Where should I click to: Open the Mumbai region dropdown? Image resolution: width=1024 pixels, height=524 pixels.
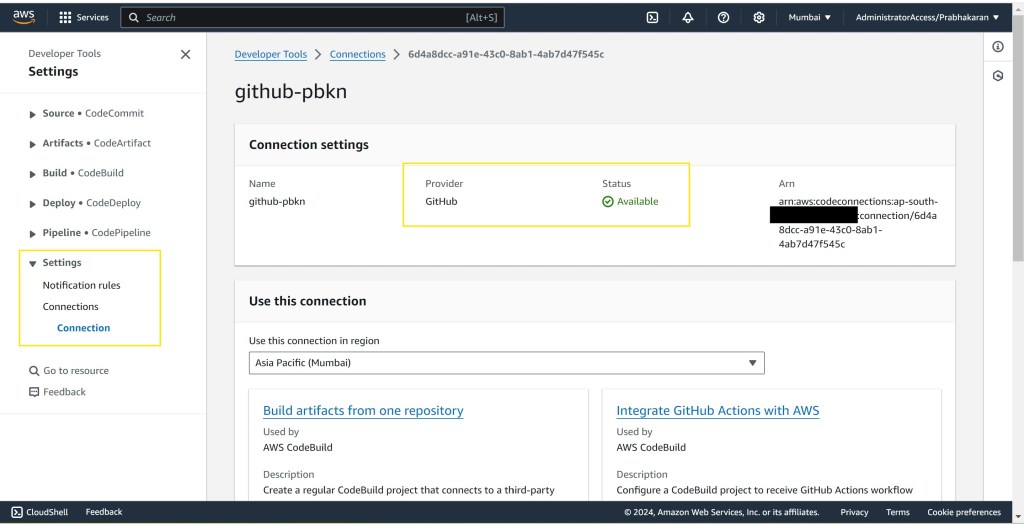[x=809, y=17]
